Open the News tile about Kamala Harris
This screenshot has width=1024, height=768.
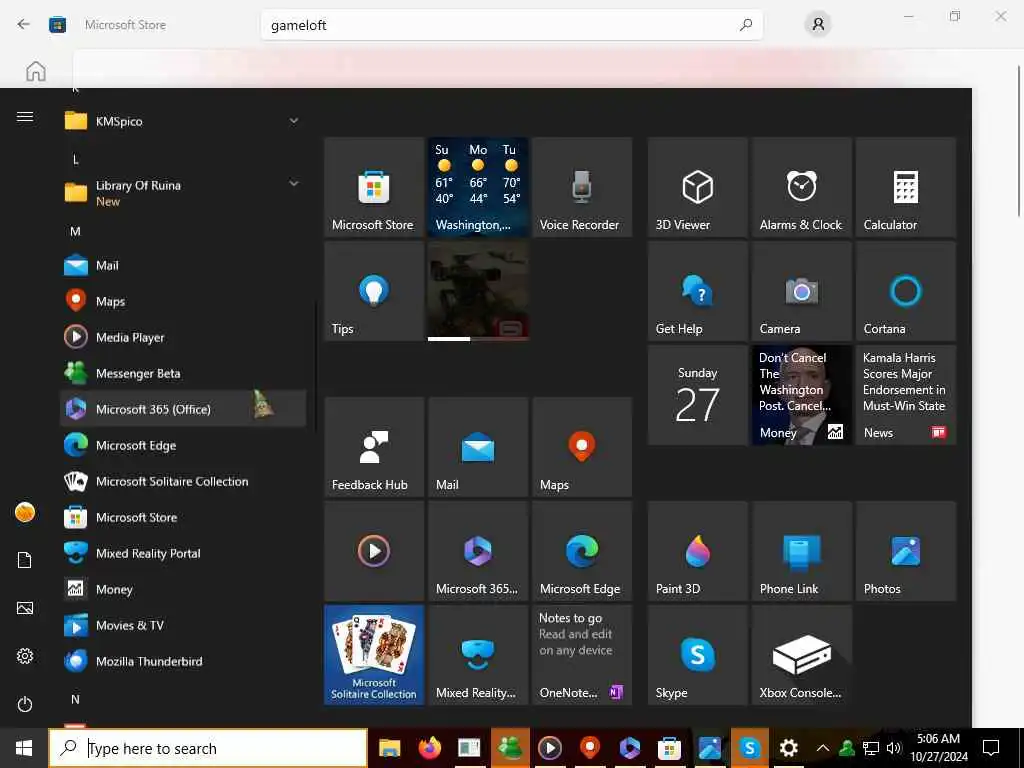[x=906, y=395]
